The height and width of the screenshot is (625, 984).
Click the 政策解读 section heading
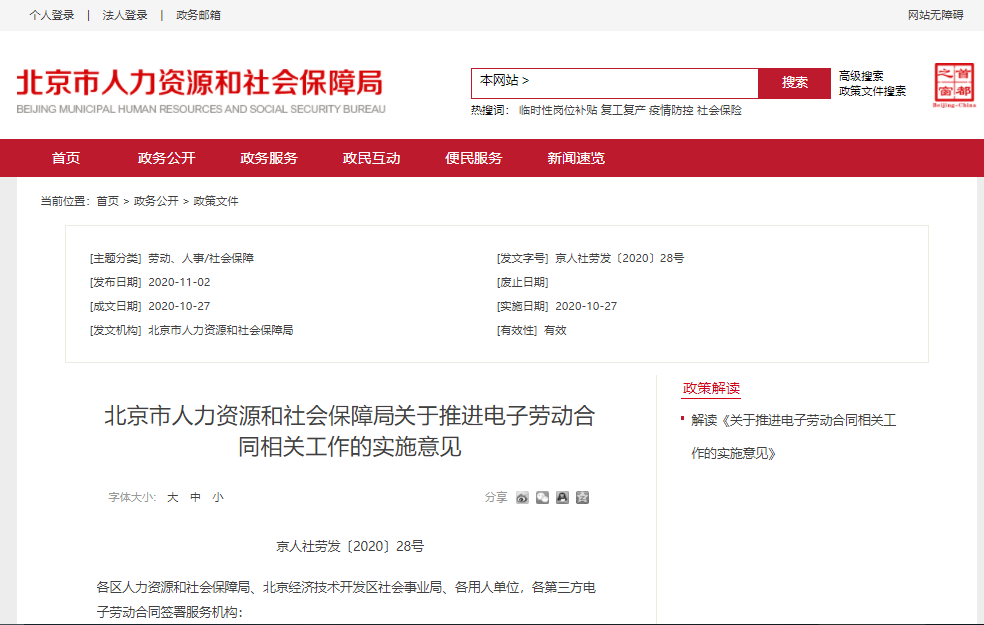pyautogui.click(x=711, y=388)
